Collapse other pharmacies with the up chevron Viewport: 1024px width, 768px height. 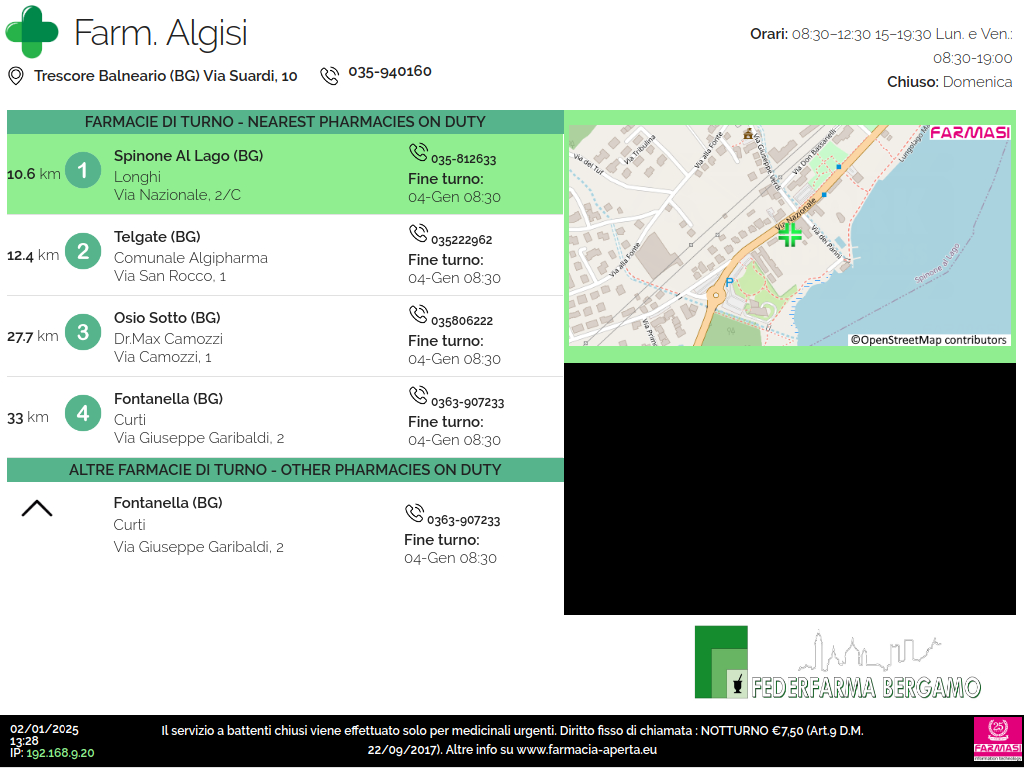(37, 509)
